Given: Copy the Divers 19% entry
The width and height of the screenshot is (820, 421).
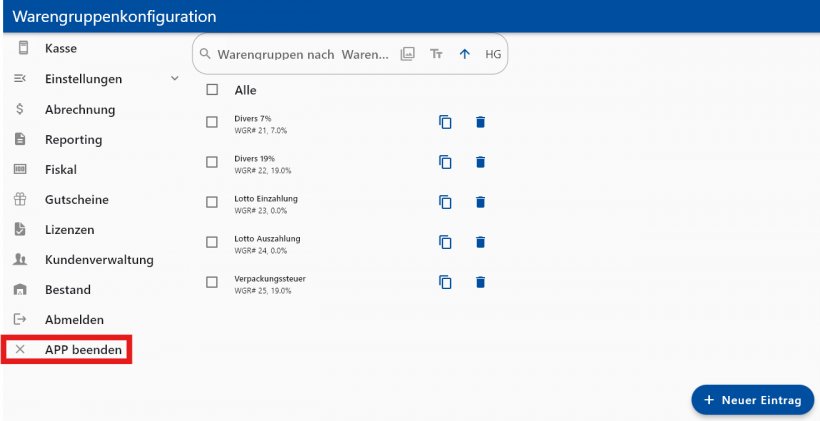Looking at the screenshot, I should 445,162.
